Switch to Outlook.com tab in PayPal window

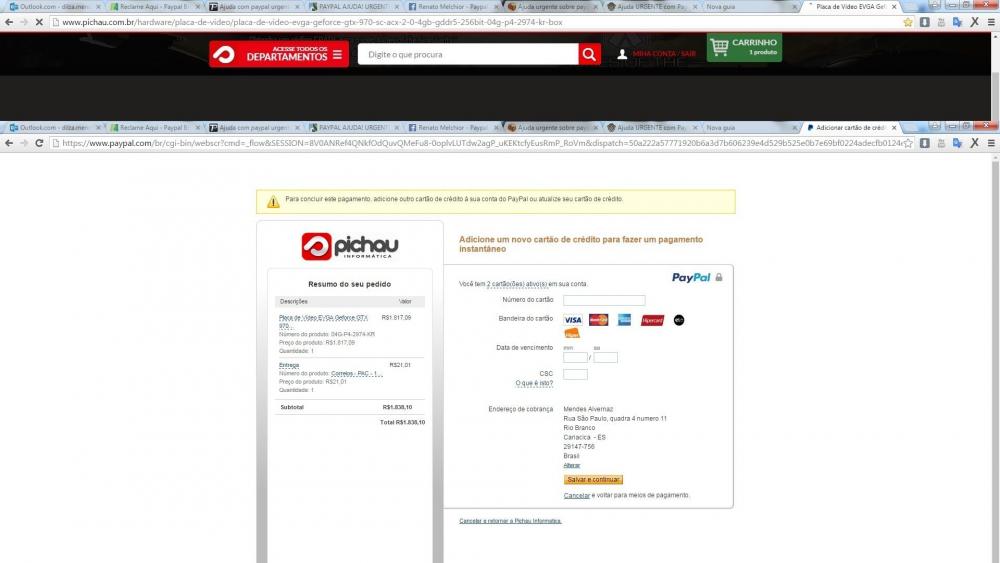(x=53, y=128)
